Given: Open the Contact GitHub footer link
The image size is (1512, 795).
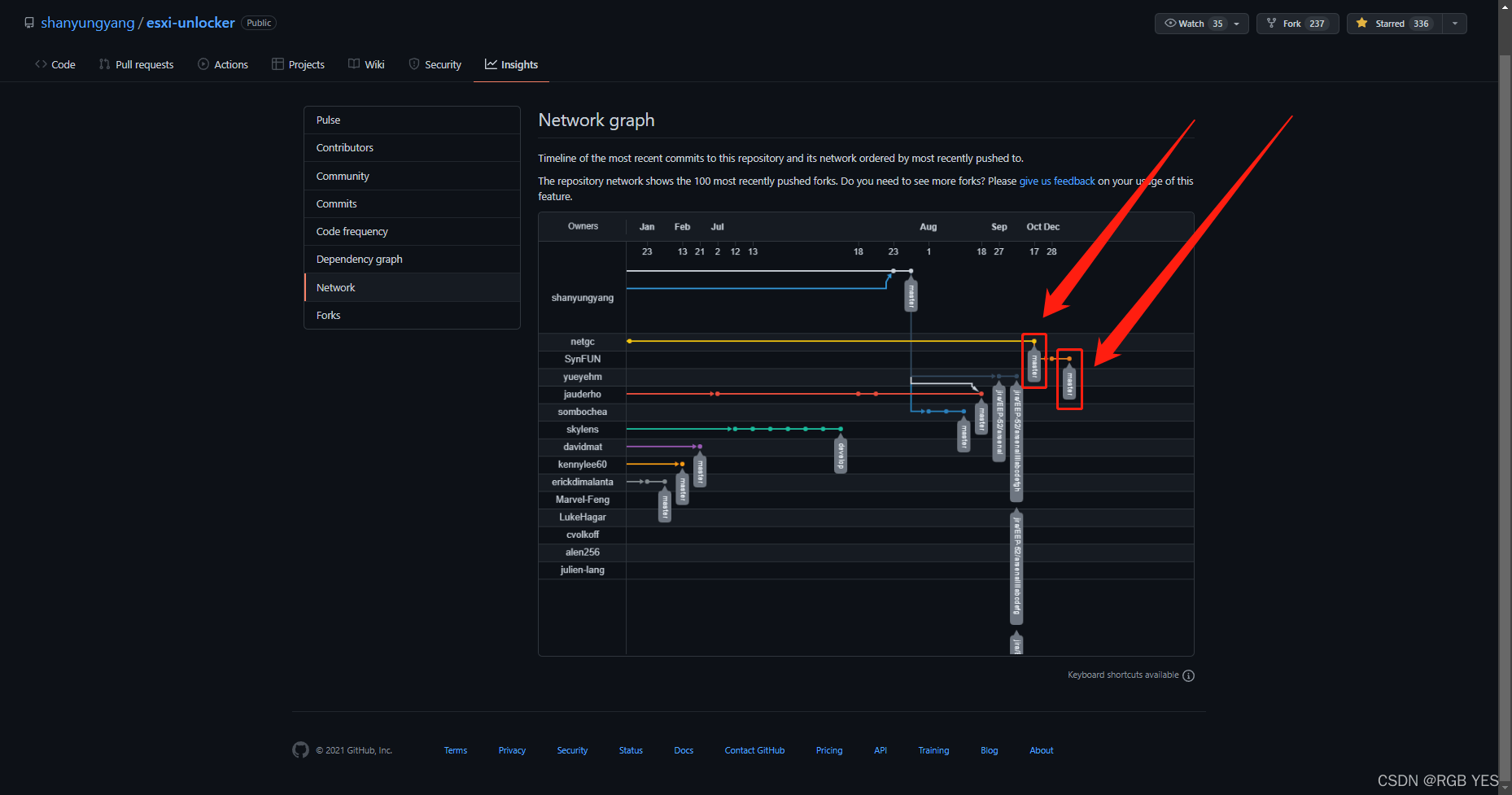Looking at the screenshot, I should click(754, 750).
